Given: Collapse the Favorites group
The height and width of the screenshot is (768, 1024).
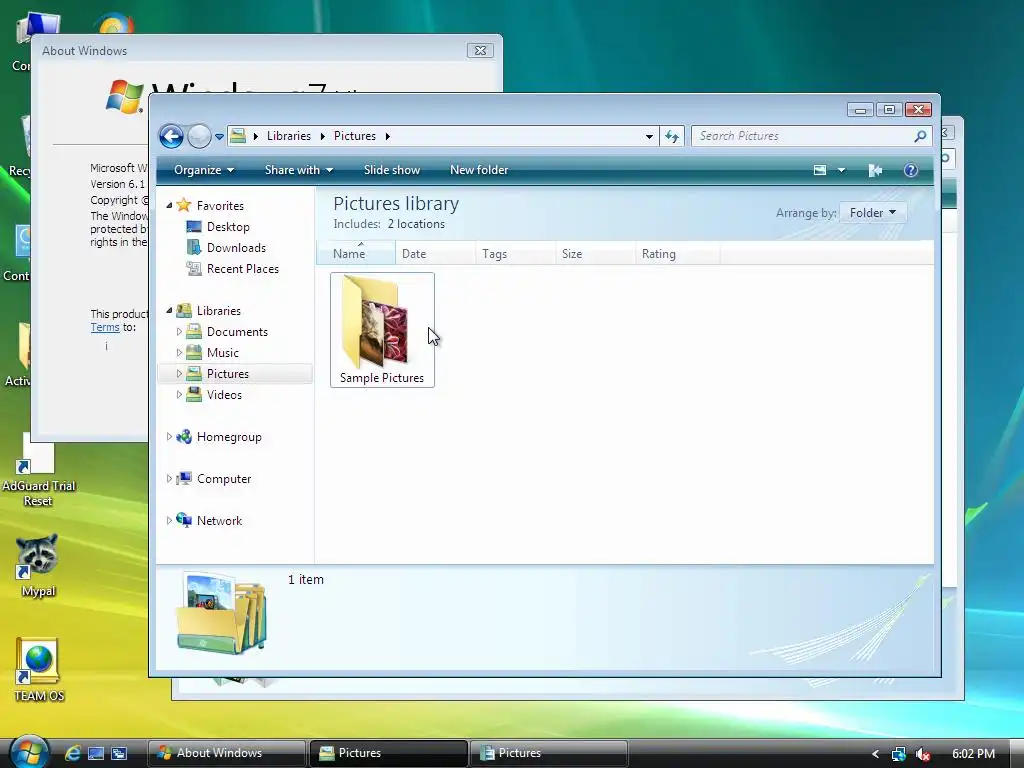Looking at the screenshot, I should pyautogui.click(x=169, y=205).
